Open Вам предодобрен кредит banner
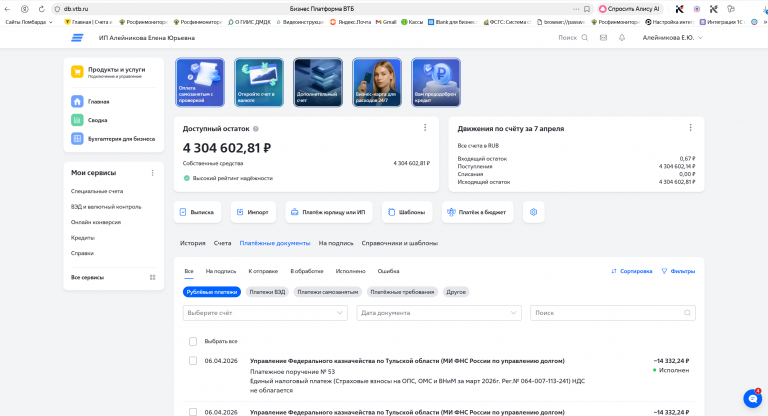Viewport: 768px width, 416px height. pos(436,82)
